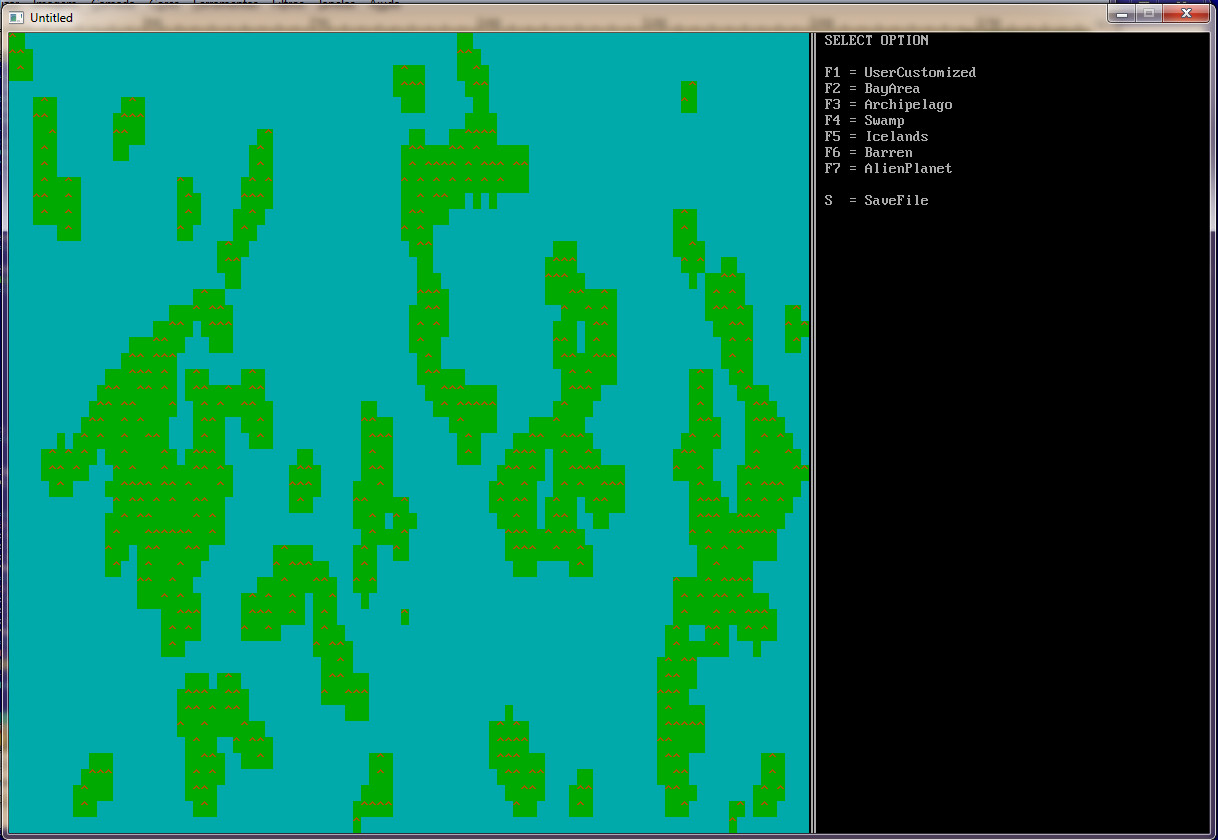Select the F7 AlienPlanet option

[x=888, y=169]
